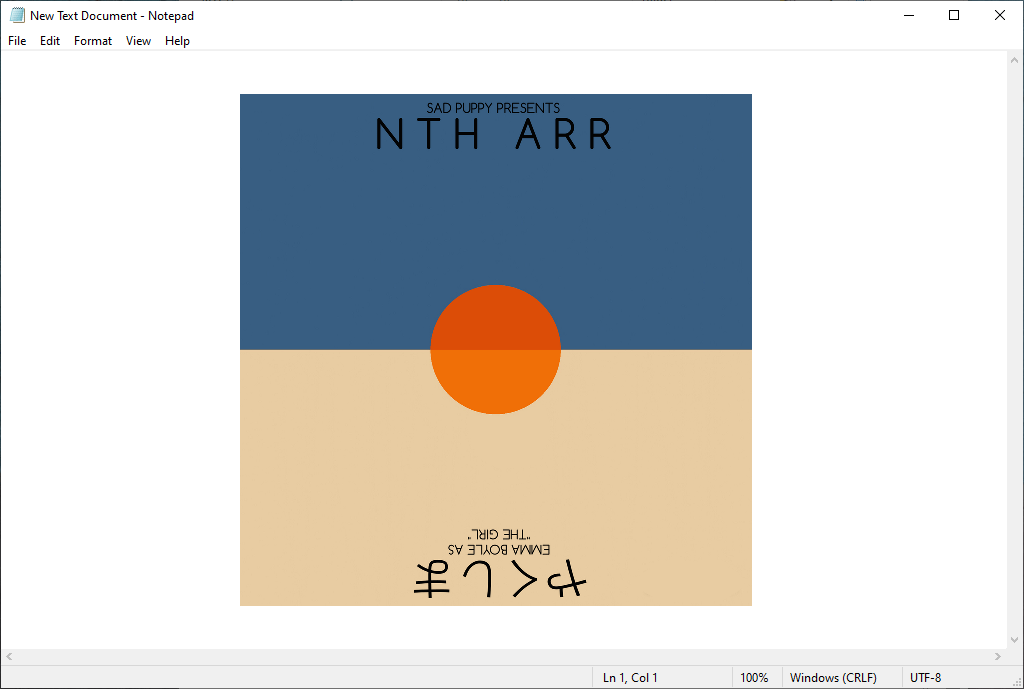This screenshot has width=1024, height=689.
Task: Click the horizontal scrollbar left arrow
Action: tap(9, 657)
